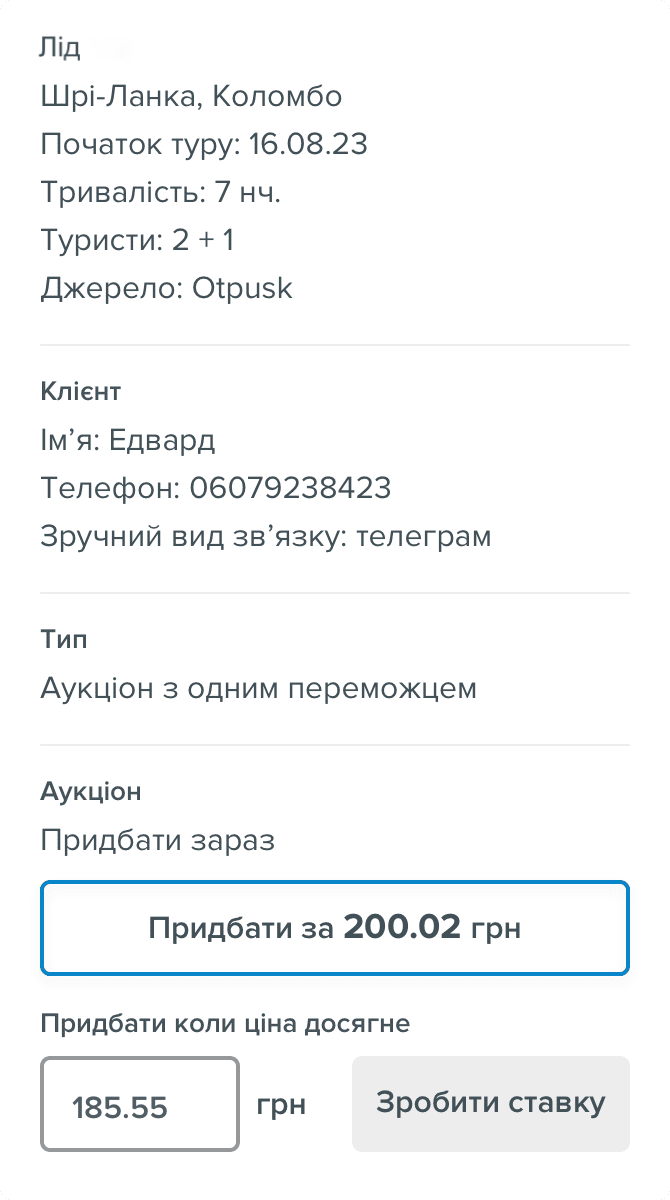This screenshot has height=1200, width=670.
Task: Click the "Придбати коли ціна досягне" label
Action: [x=225, y=1023]
